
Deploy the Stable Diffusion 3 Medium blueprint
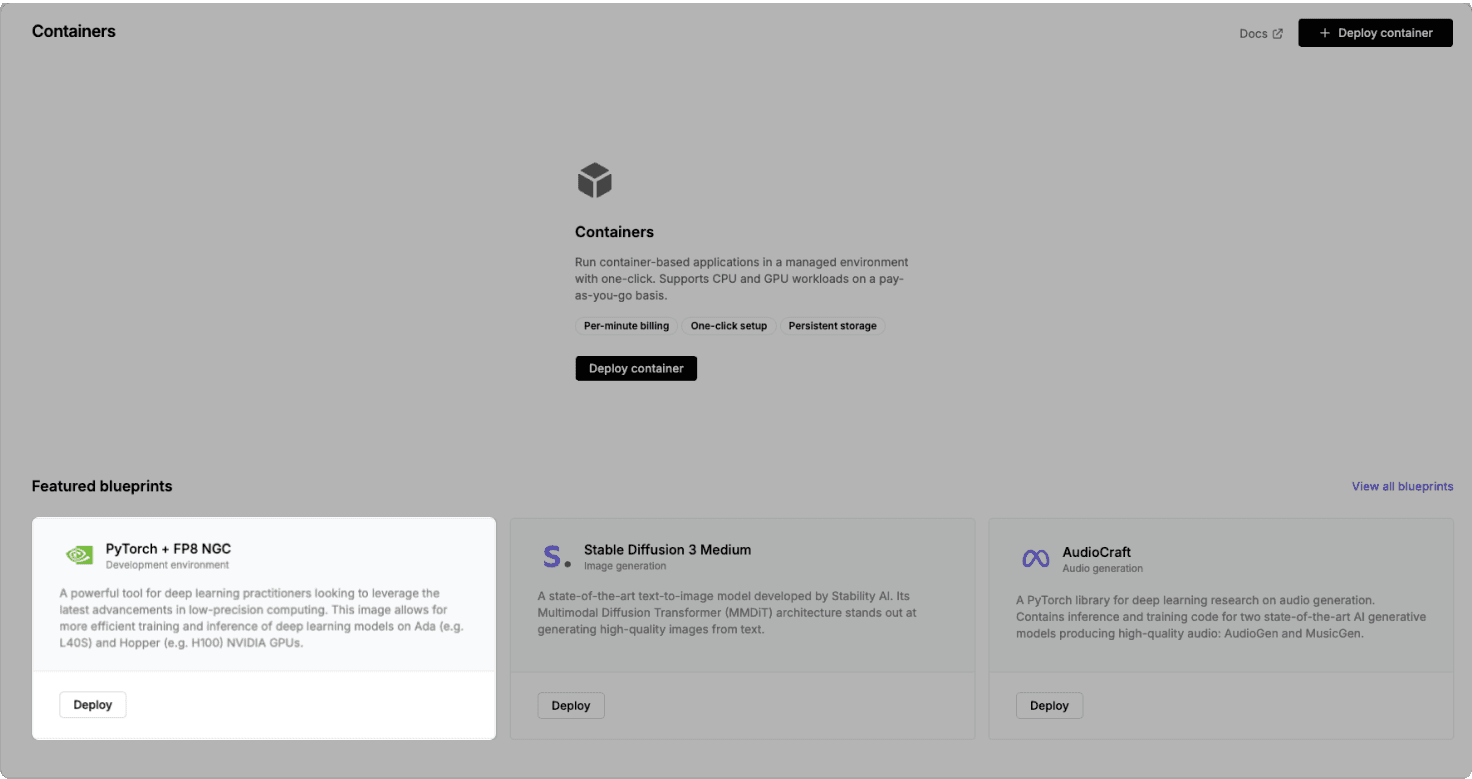pyautogui.click(x=571, y=706)
